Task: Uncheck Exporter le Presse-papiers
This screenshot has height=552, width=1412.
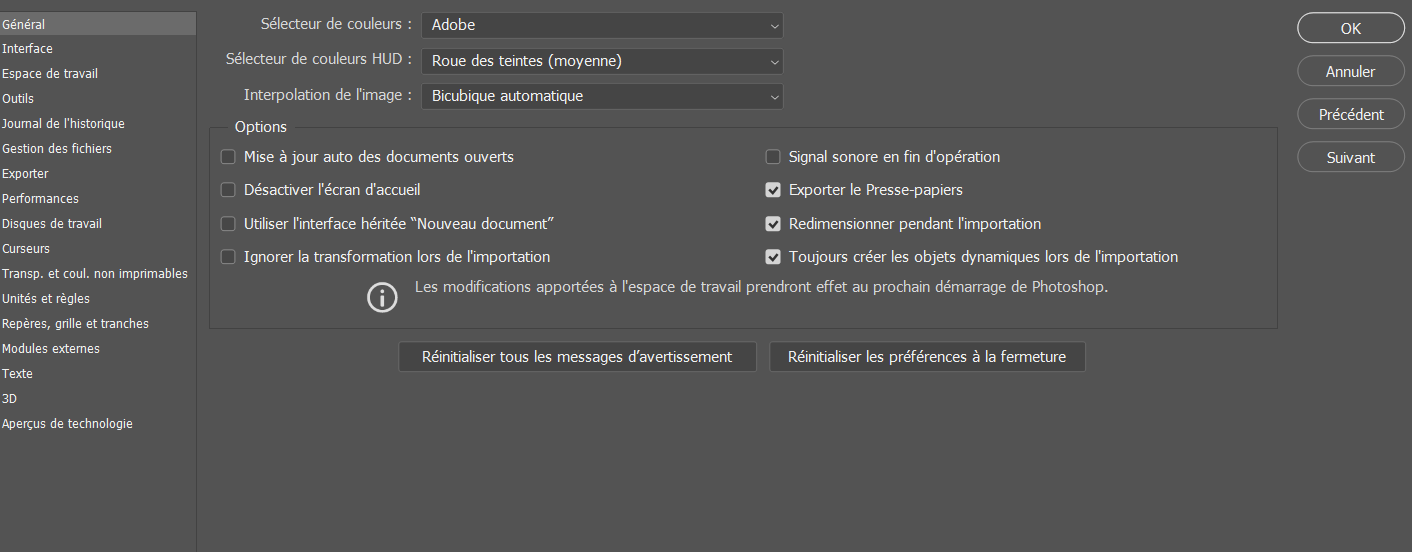Action: click(773, 190)
